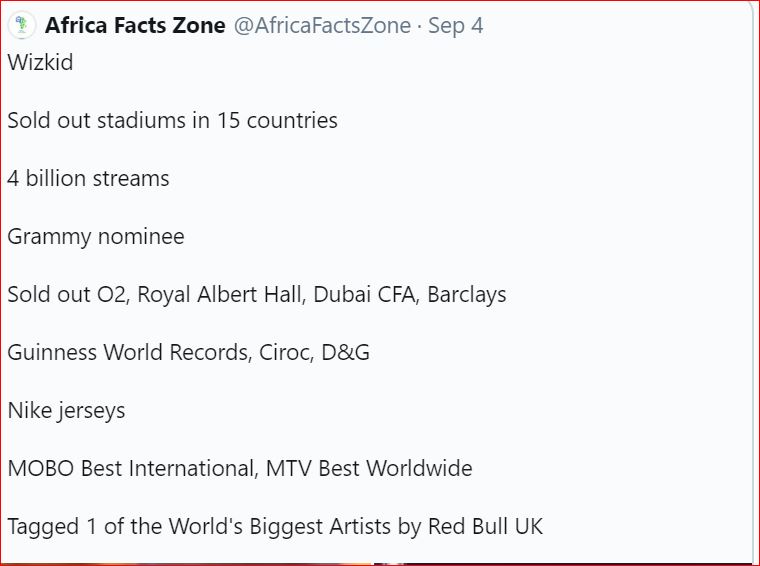Click the line about stadiums in 15 countries
Image resolution: width=760 pixels, height=566 pixels.
click(173, 121)
